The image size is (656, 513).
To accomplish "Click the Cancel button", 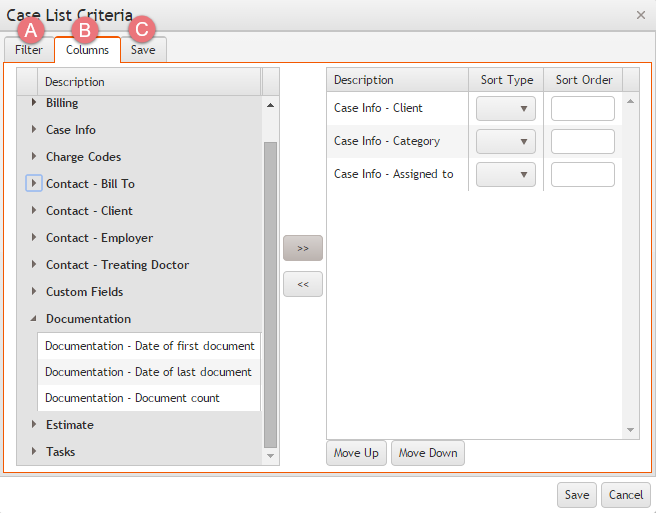I will 626,495.
